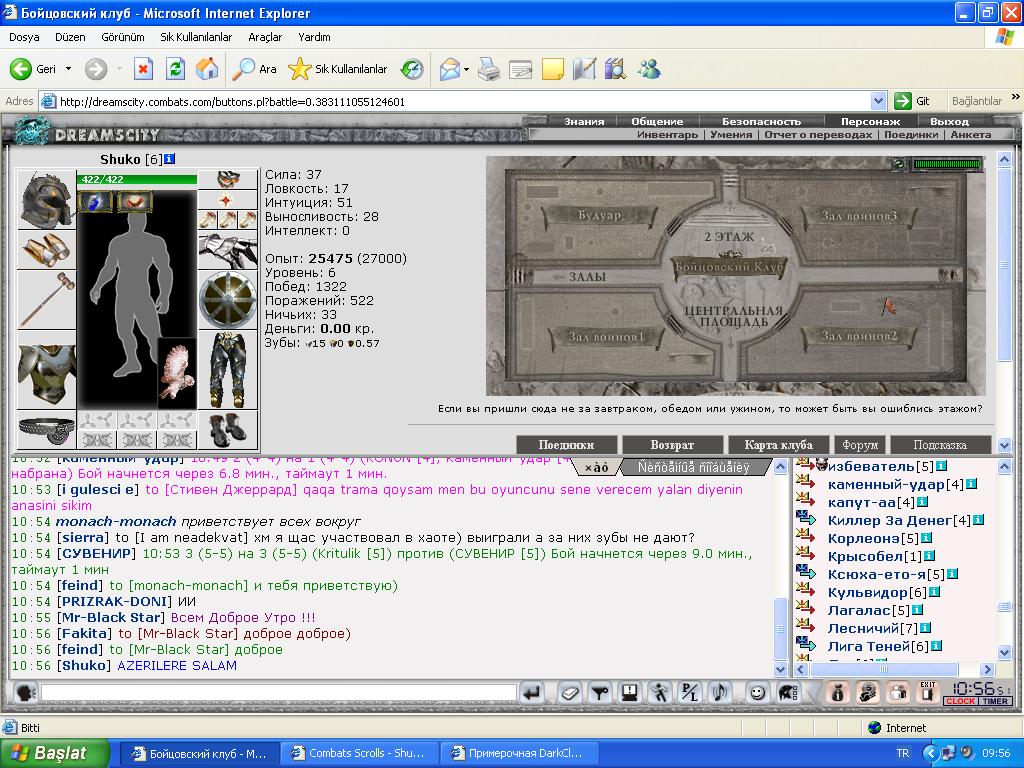The height and width of the screenshot is (768, 1024).
Task: Click the smiley emoticons icon in chat bar
Action: 757,692
